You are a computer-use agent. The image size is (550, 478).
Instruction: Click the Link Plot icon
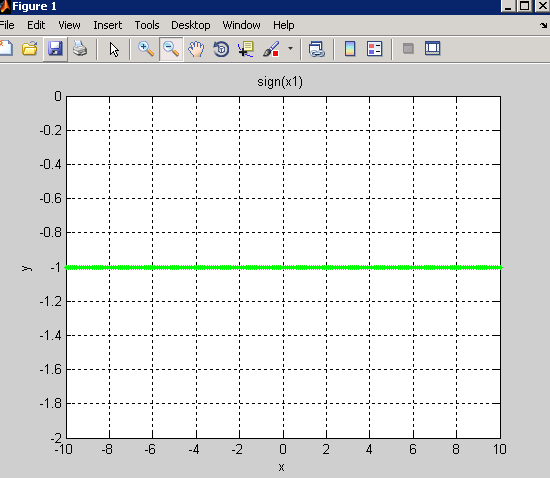[x=317, y=49]
